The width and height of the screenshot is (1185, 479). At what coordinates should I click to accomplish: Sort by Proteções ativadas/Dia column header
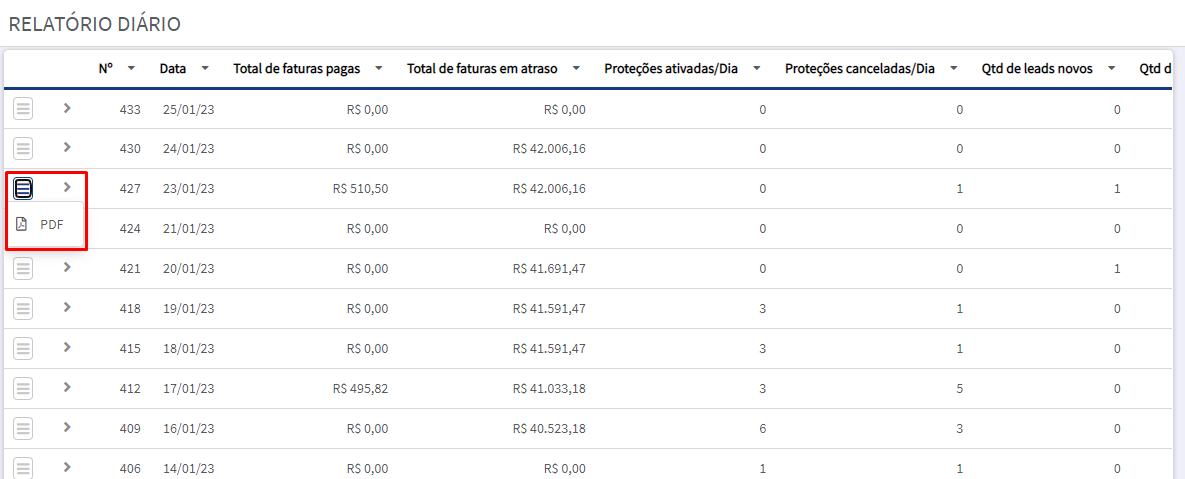[670, 69]
